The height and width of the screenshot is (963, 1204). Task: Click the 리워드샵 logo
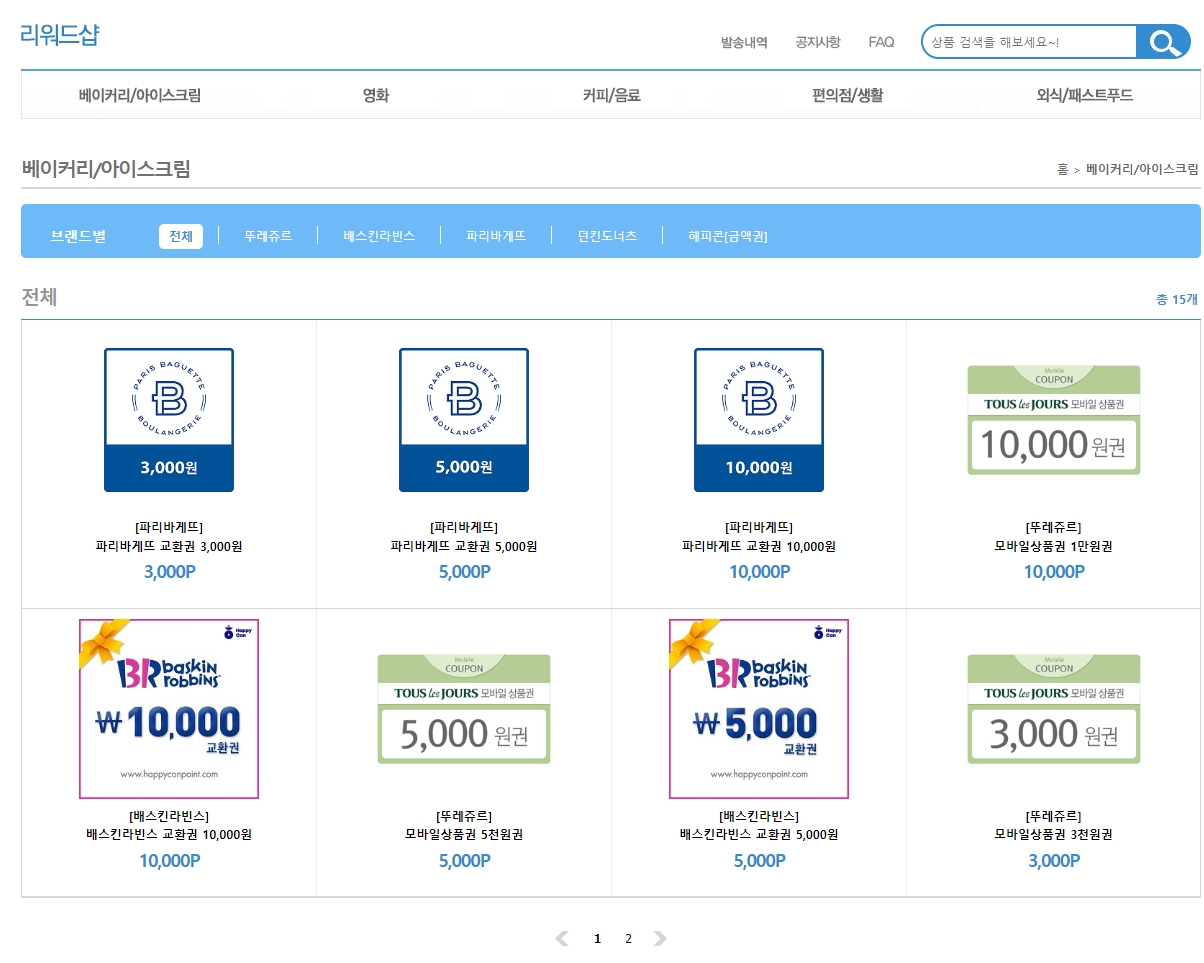60,34
